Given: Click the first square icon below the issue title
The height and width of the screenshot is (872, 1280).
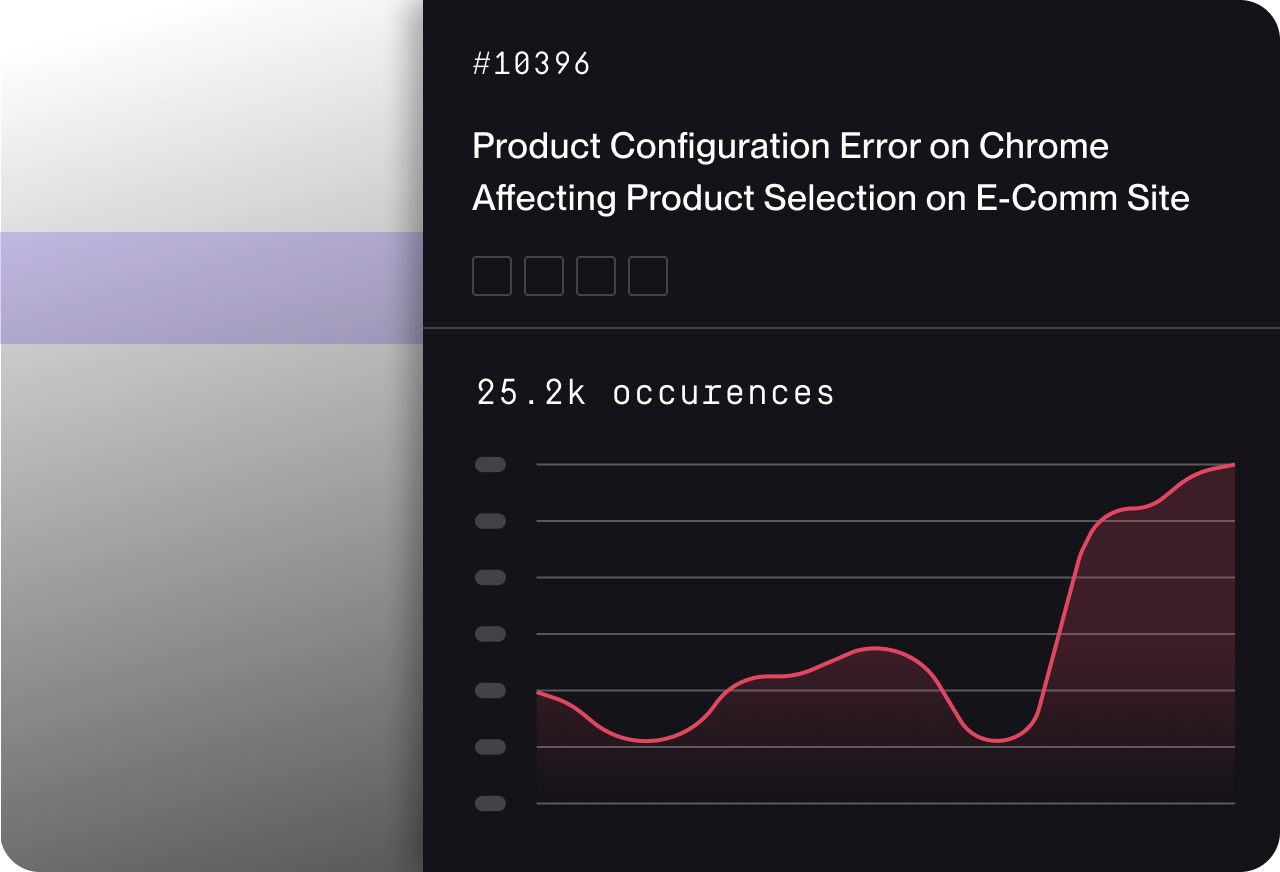Looking at the screenshot, I should point(491,276).
